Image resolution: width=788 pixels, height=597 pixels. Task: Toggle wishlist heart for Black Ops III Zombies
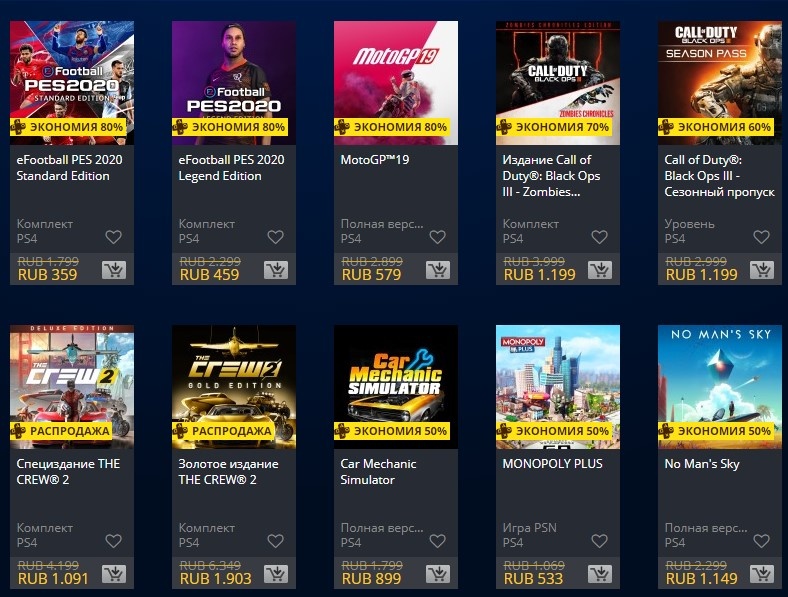point(600,237)
